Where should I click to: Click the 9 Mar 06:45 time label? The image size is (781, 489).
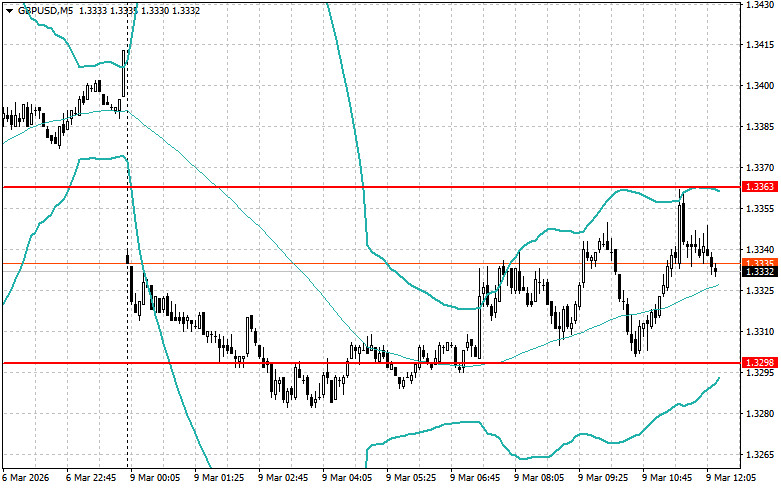(475, 478)
